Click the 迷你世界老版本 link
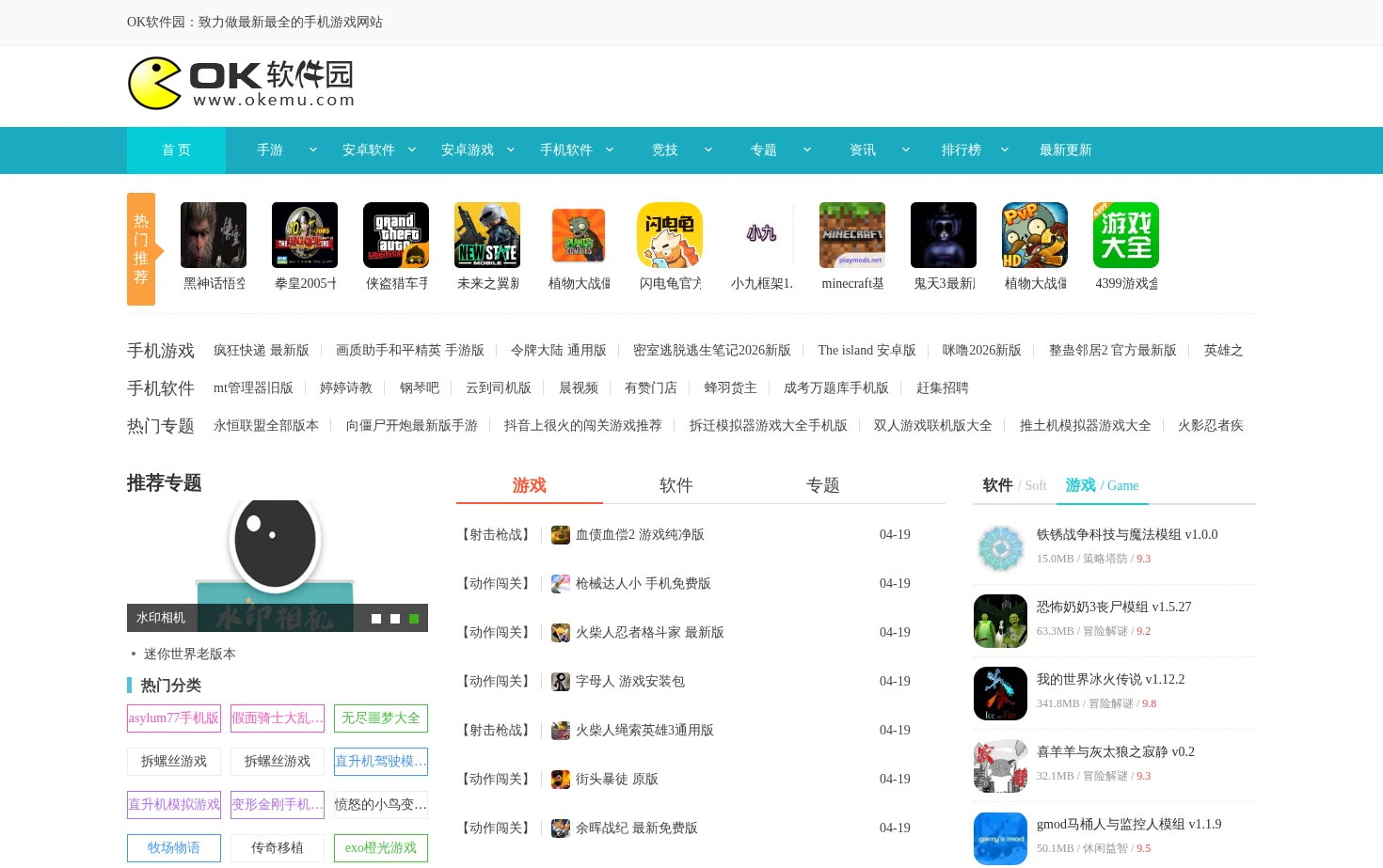This screenshot has width=1383, height=868. pyautogui.click(x=190, y=654)
